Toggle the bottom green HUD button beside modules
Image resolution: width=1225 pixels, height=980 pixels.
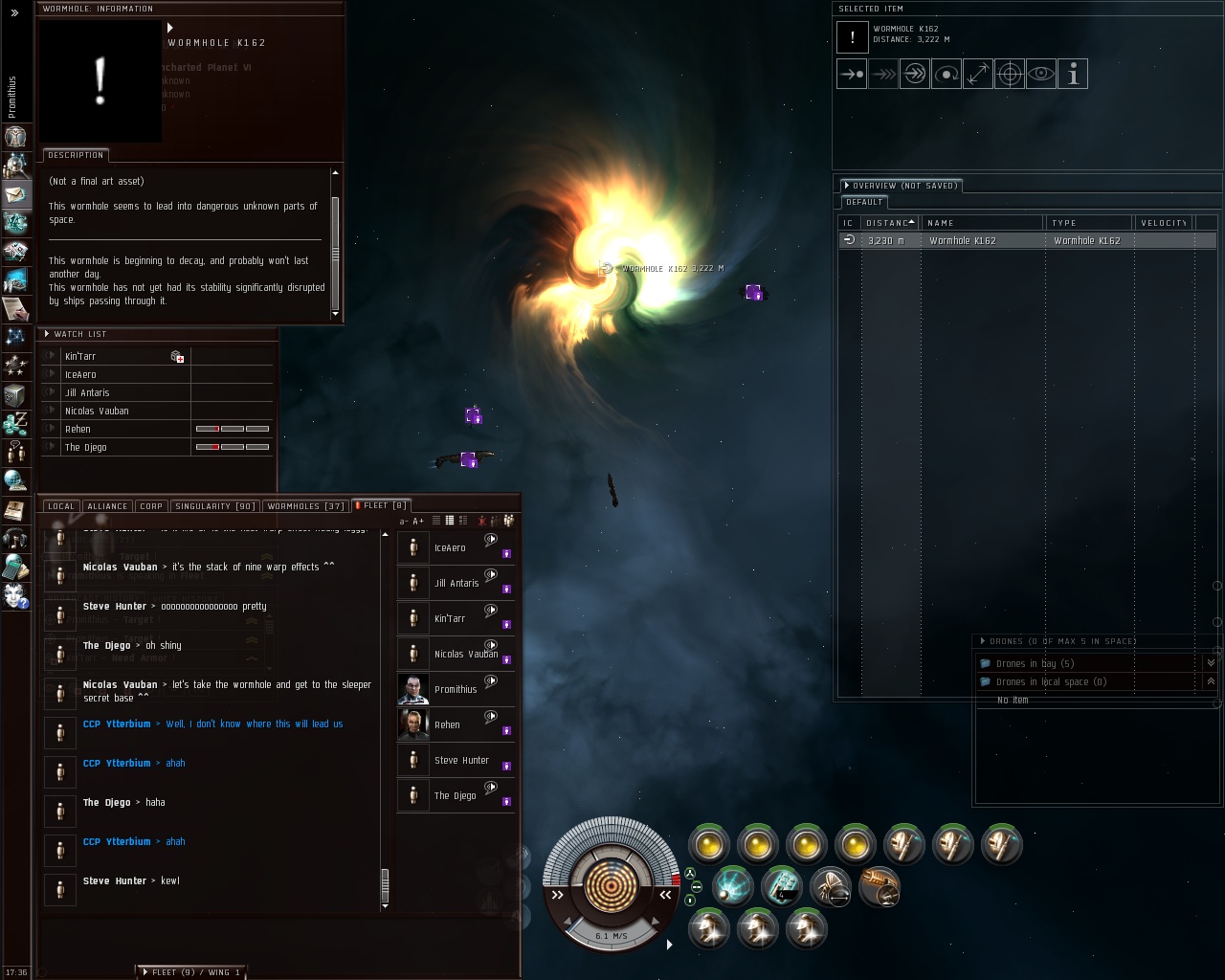click(x=690, y=901)
